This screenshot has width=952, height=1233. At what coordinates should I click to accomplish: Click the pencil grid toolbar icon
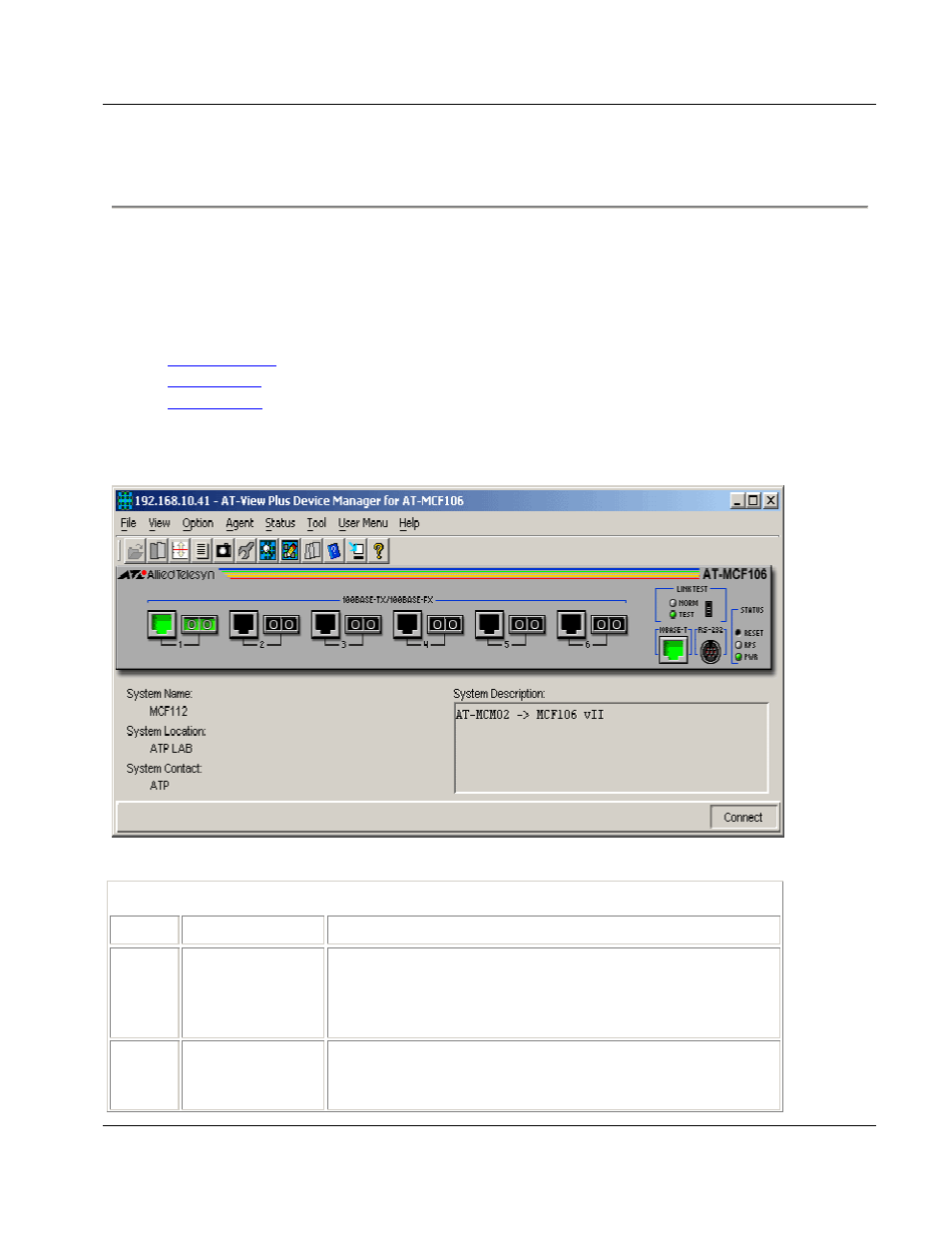[289, 550]
